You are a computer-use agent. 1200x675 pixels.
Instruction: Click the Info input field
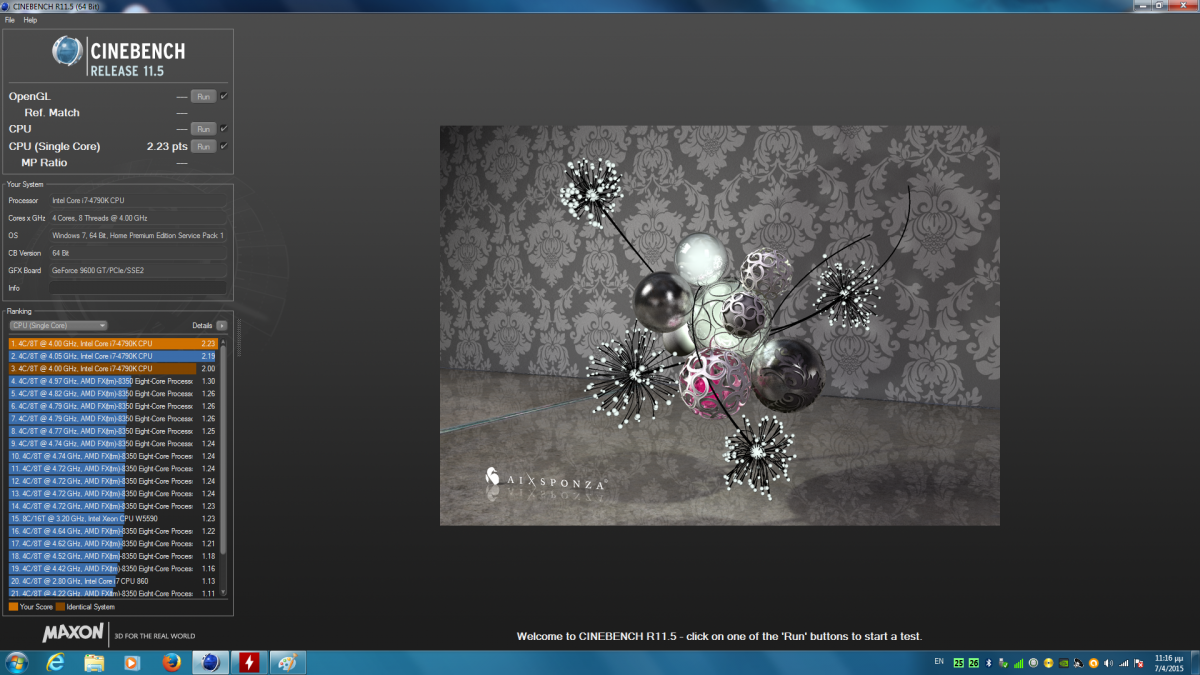tap(138, 288)
